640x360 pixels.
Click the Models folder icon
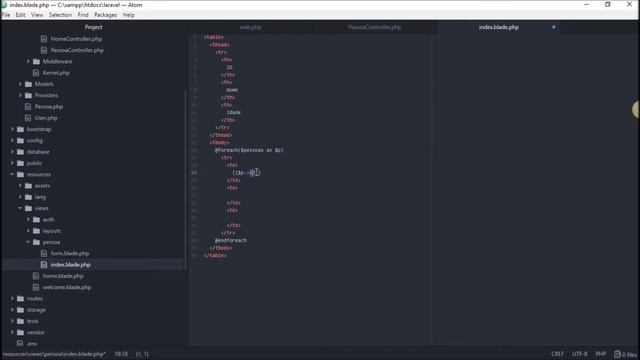click(28, 84)
